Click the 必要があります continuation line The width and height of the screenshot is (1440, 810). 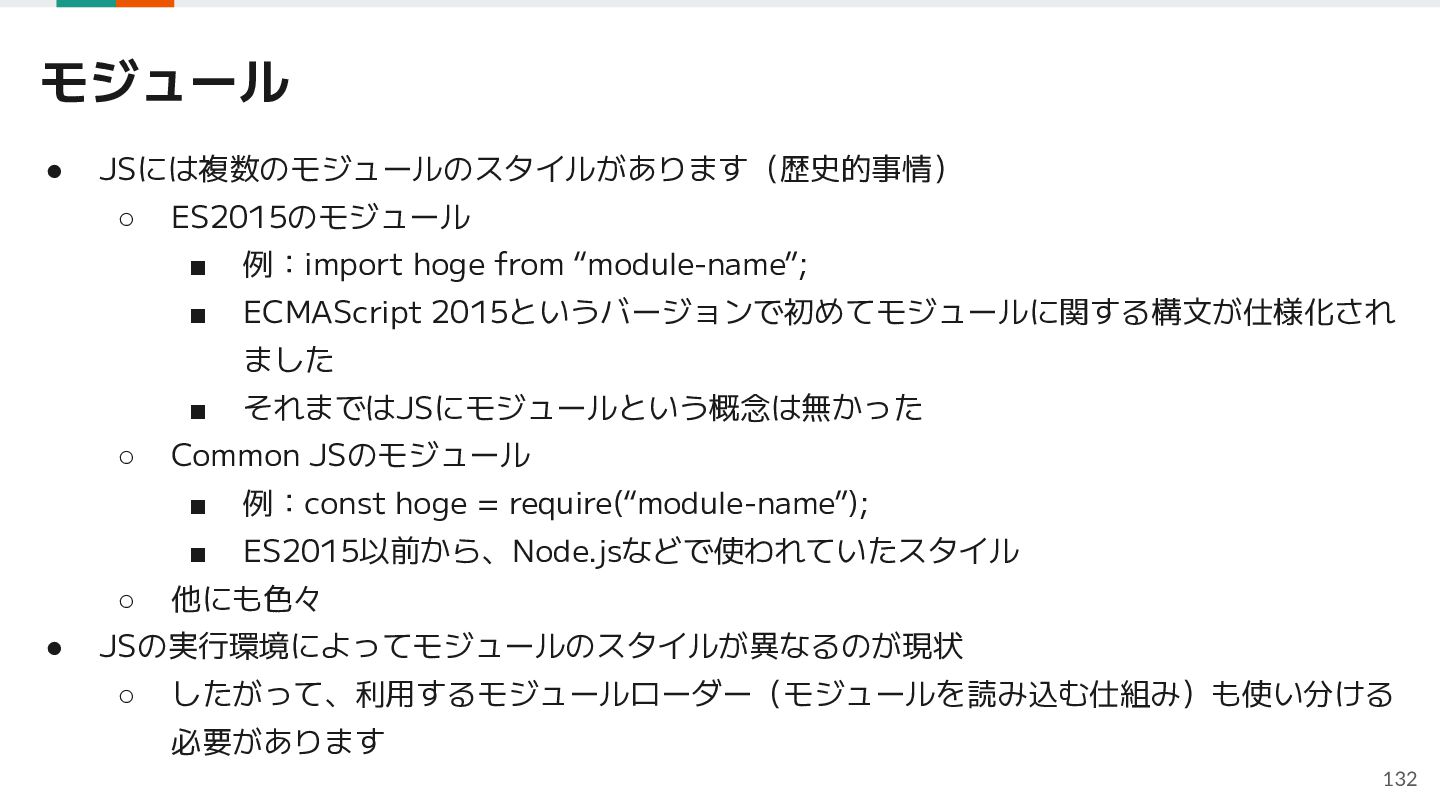click(x=278, y=742)
